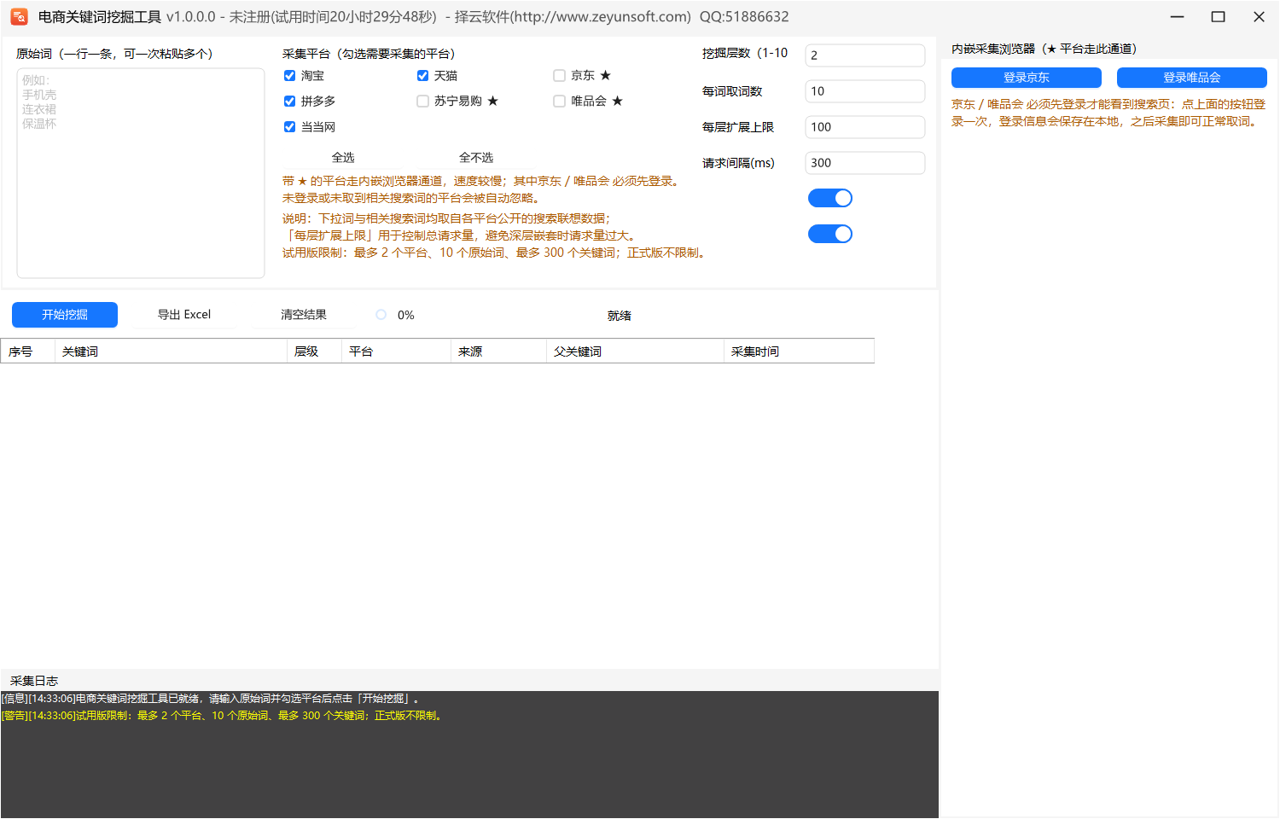Close the keyword tool window
The height and width of the screenshot is (819, 1280).
[x=1259, y=17]
